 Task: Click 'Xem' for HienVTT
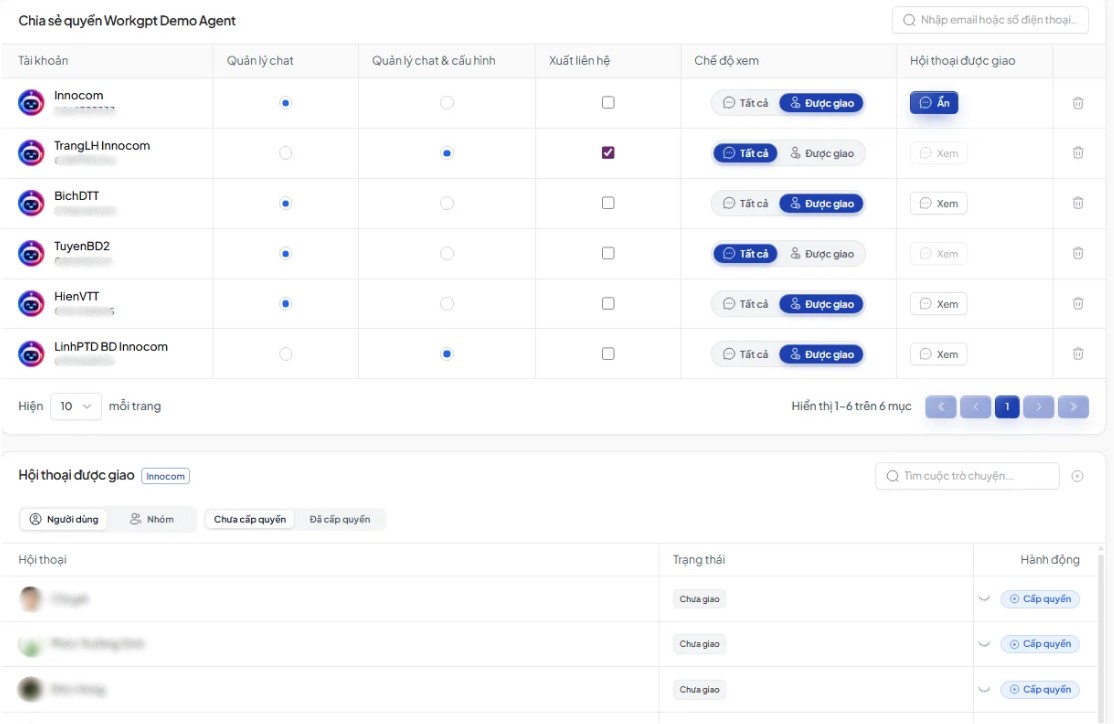[x=939, y=304]
